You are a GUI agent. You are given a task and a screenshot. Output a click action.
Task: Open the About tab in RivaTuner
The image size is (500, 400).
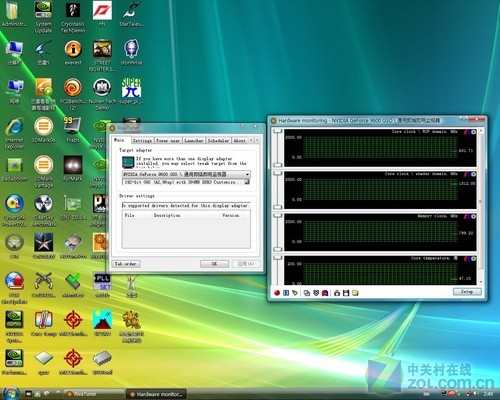pos(239,141)
